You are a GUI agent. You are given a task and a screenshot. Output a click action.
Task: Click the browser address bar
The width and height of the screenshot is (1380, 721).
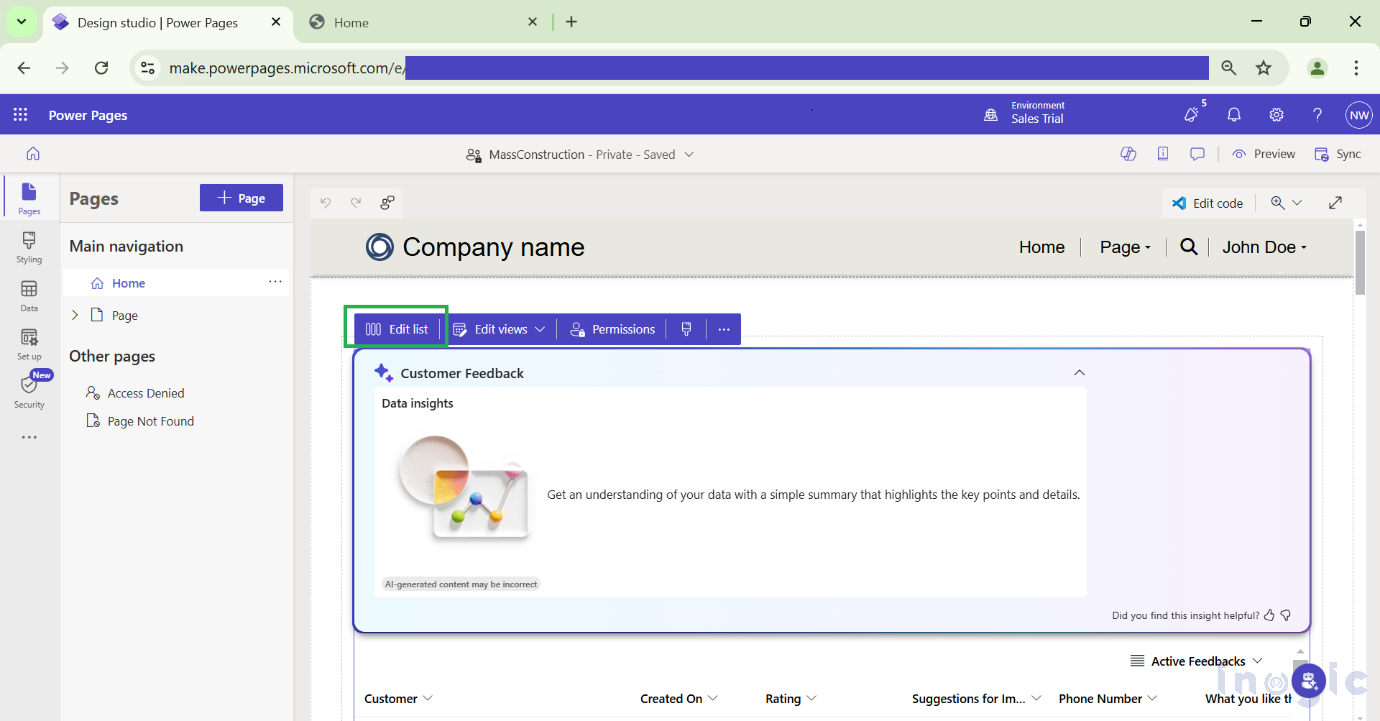(690, 68)
